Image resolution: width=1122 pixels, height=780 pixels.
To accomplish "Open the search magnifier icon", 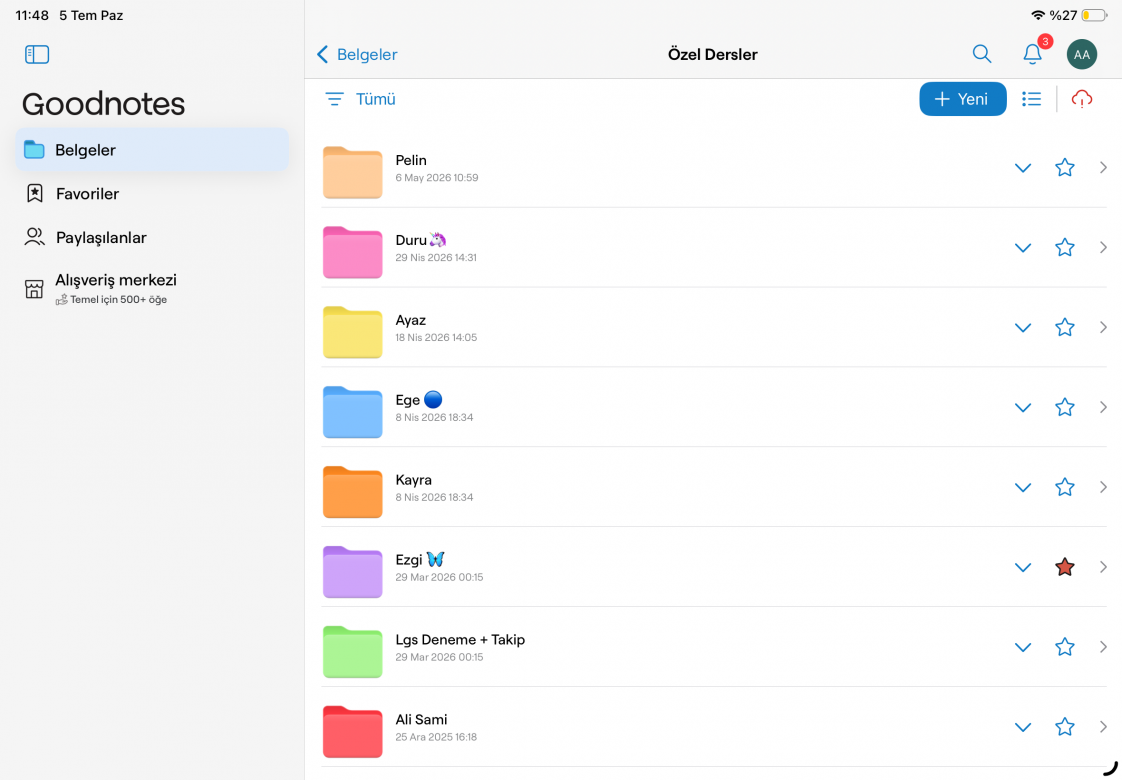I will pos(982,54).
